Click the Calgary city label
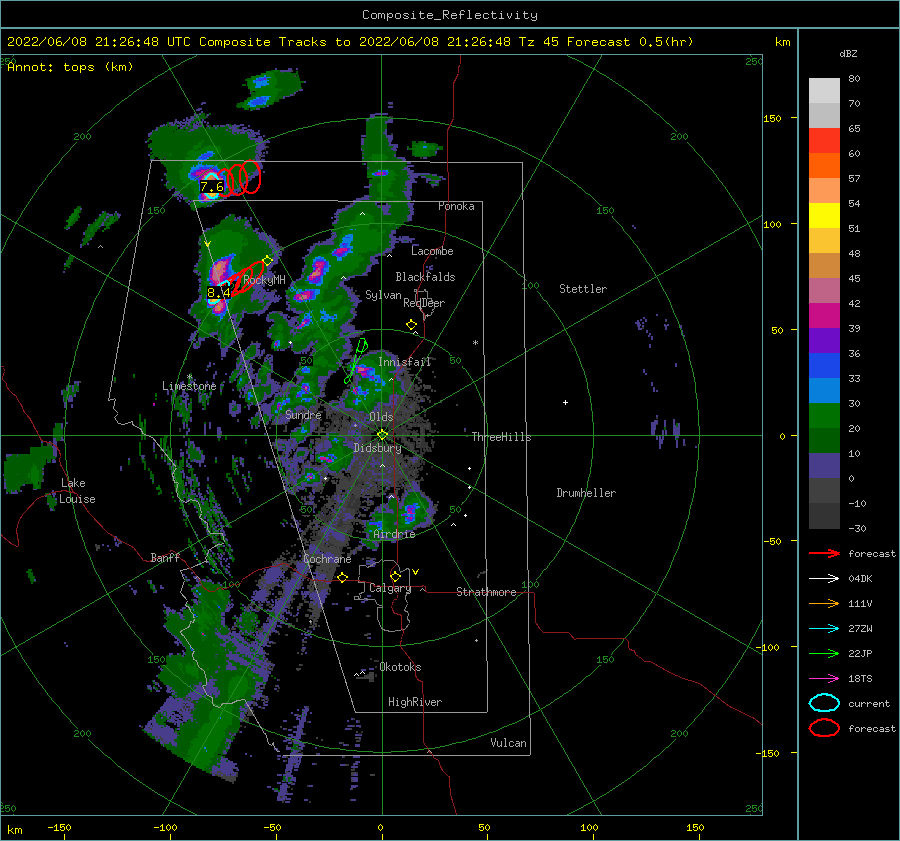 click(390, 588)
